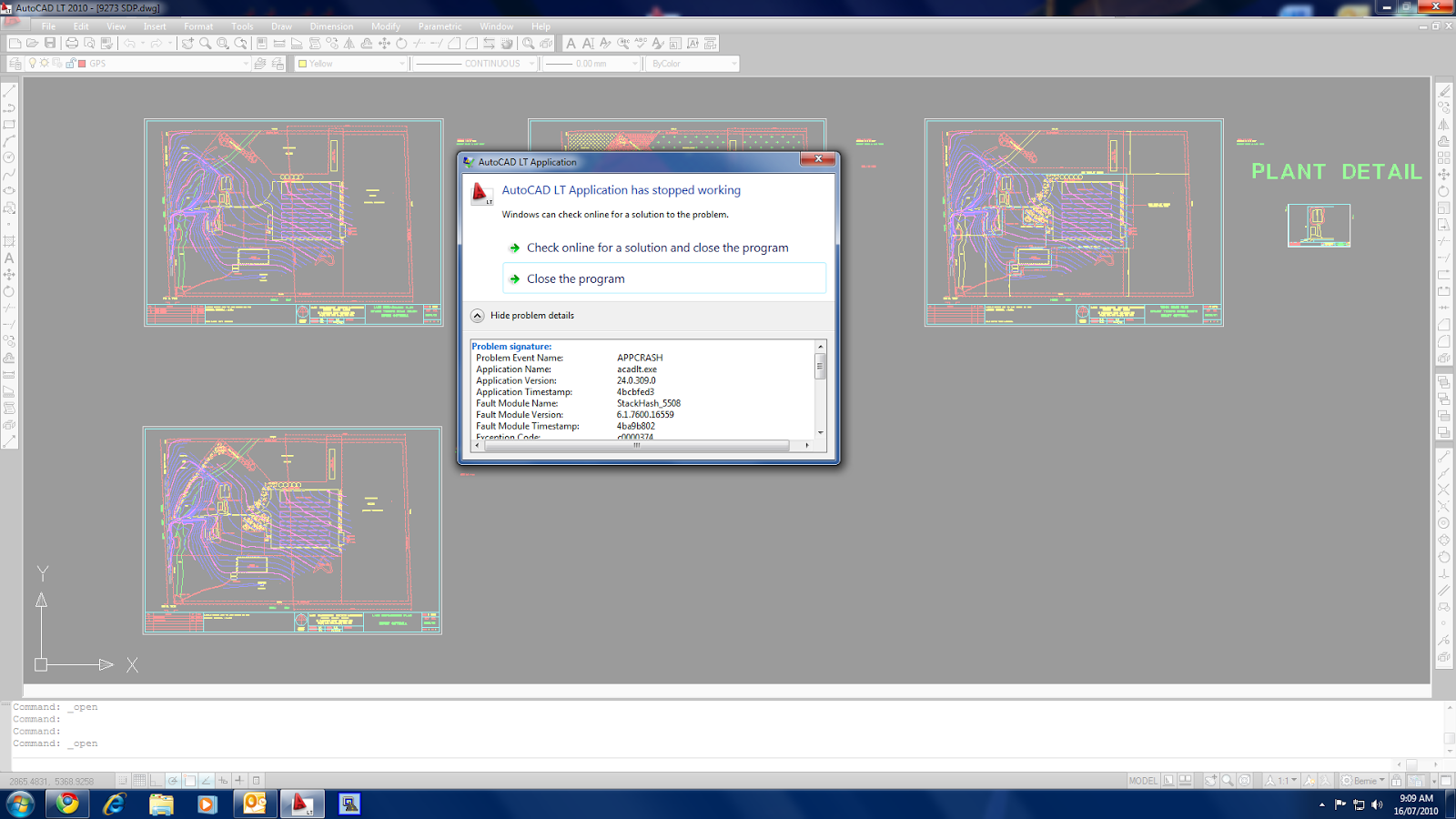Open the Draw menu
The image size is (1456, 819).
(281, 26)
